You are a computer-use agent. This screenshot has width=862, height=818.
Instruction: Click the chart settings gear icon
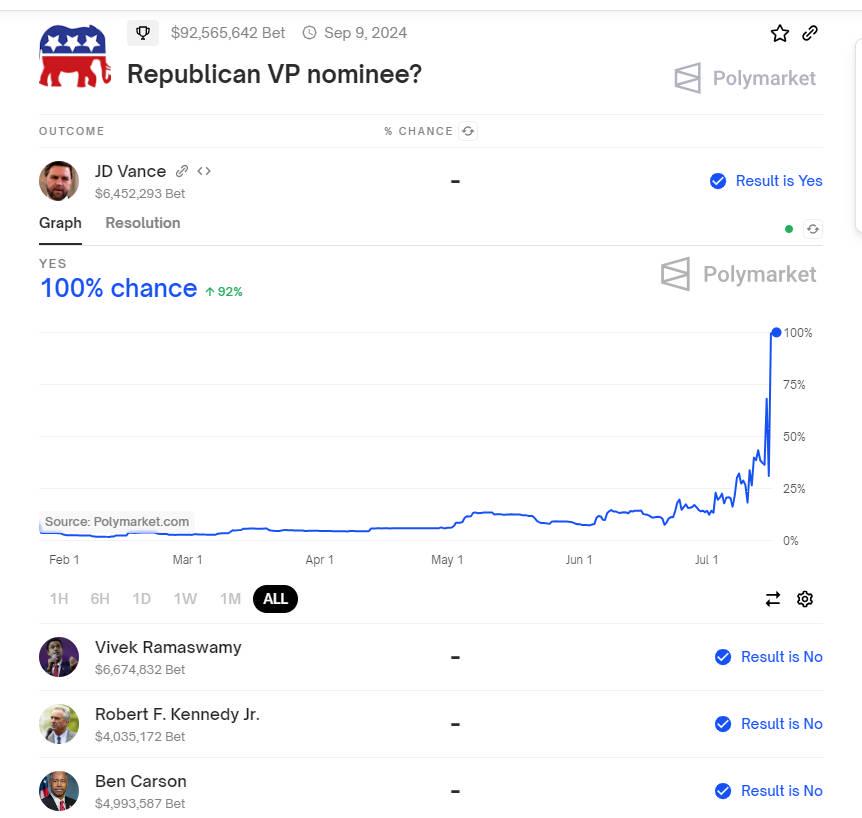[805, 599]
